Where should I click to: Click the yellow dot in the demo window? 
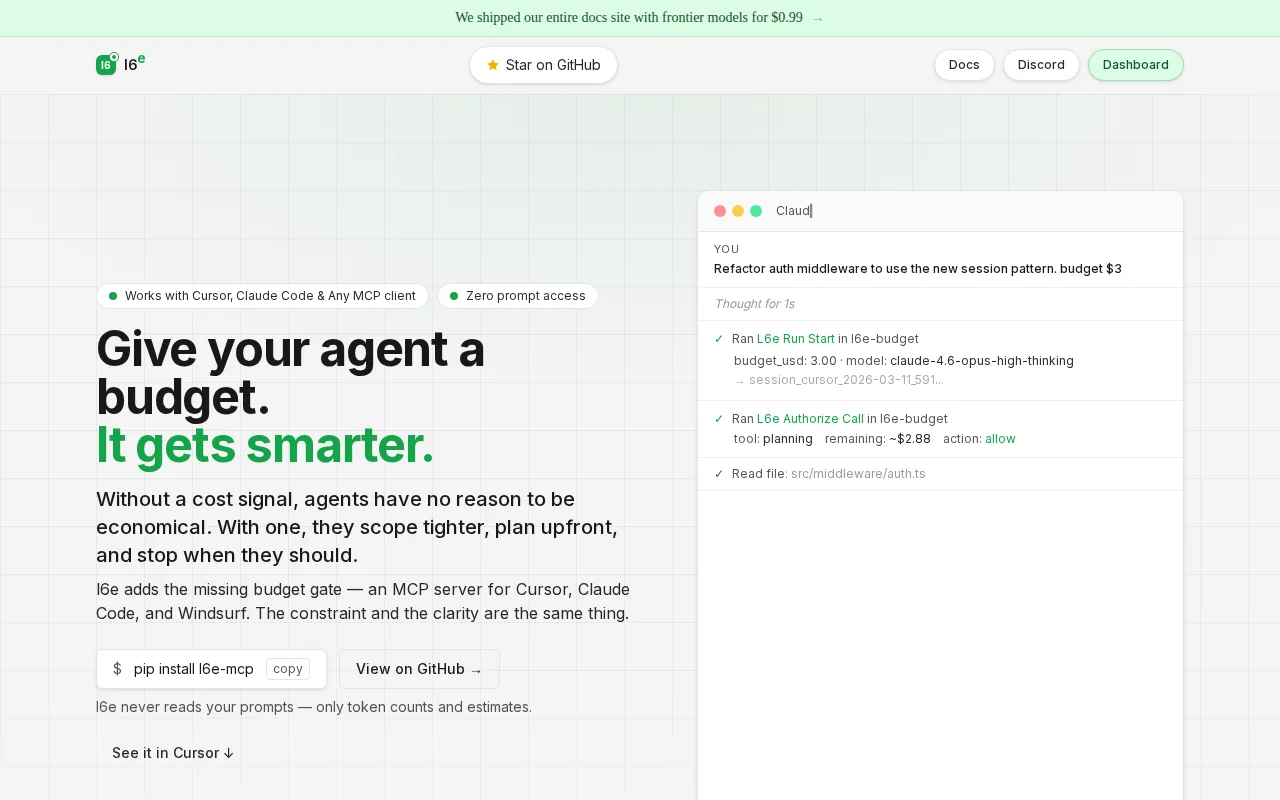pos(738,211)
